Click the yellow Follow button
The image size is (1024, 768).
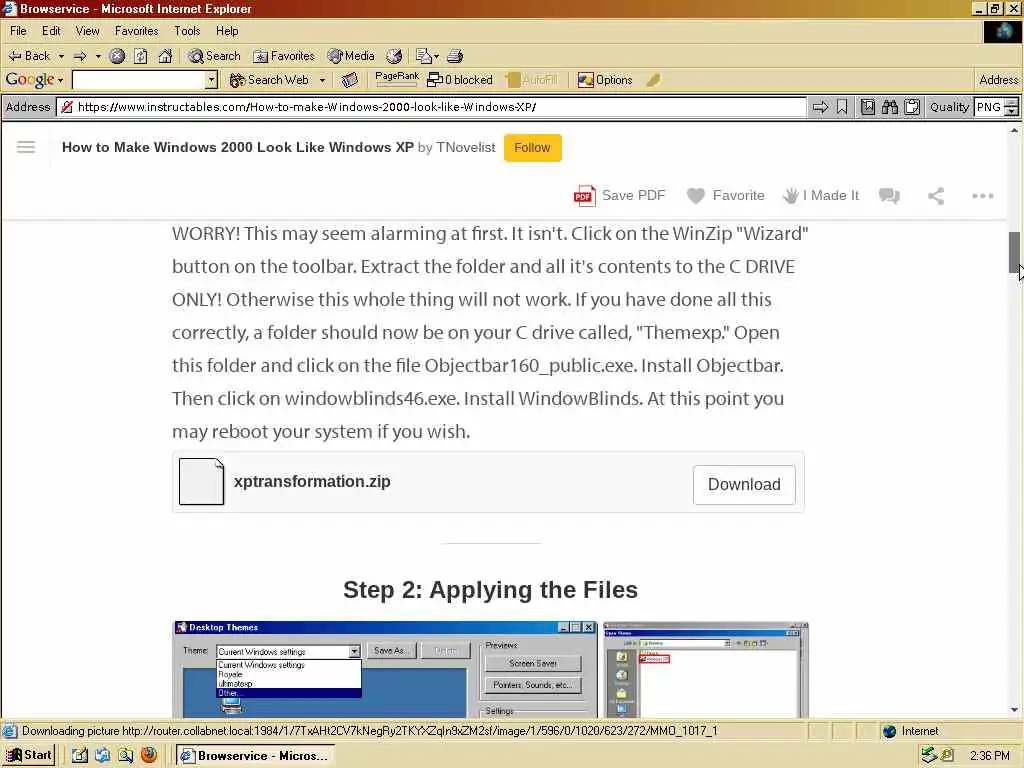tap(532, 148)
